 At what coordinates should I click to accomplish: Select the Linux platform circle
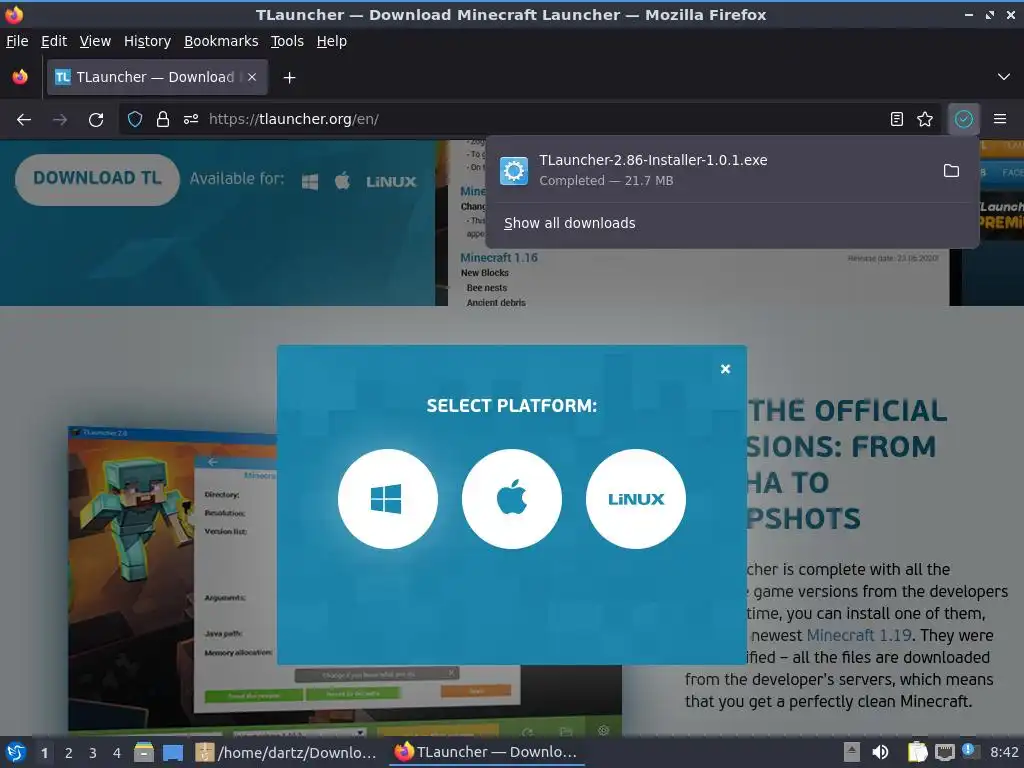tap(635, 499)
